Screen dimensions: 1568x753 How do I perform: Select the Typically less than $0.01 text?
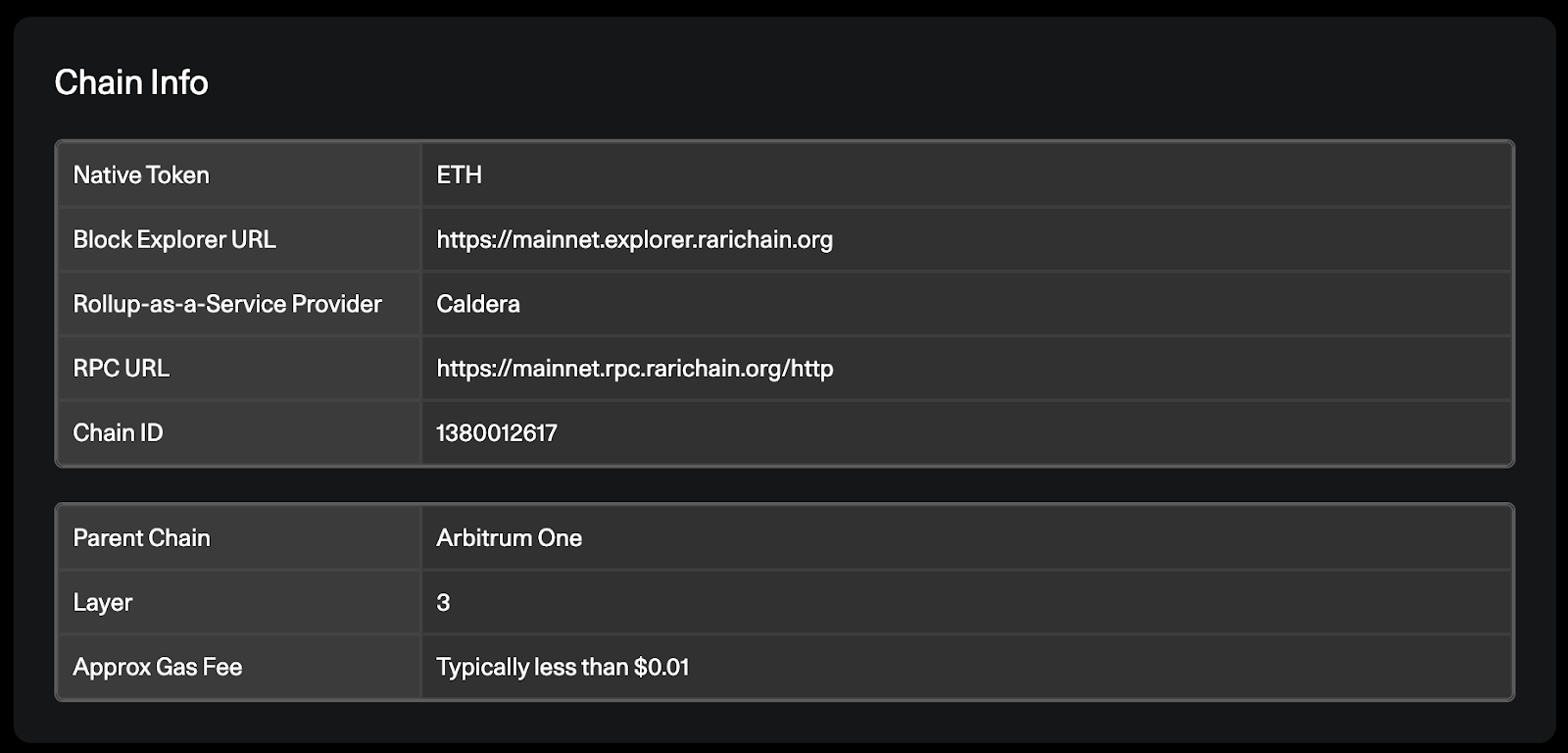[563, 668]
